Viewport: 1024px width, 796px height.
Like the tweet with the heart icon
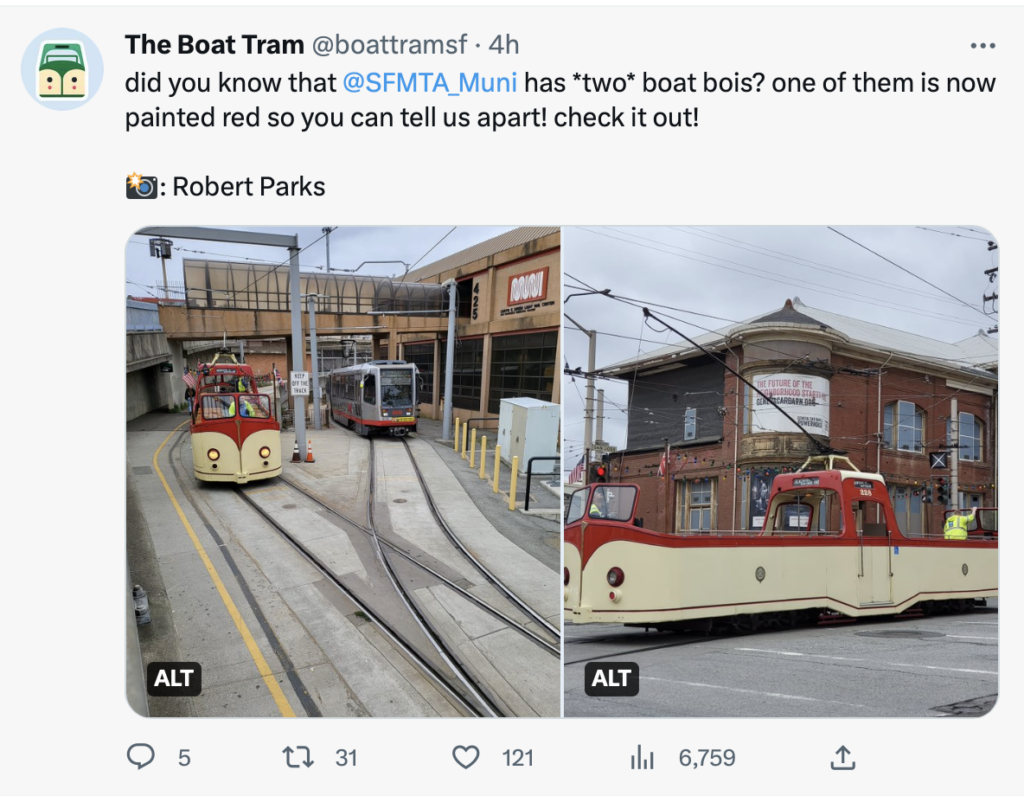coord(466,757)
